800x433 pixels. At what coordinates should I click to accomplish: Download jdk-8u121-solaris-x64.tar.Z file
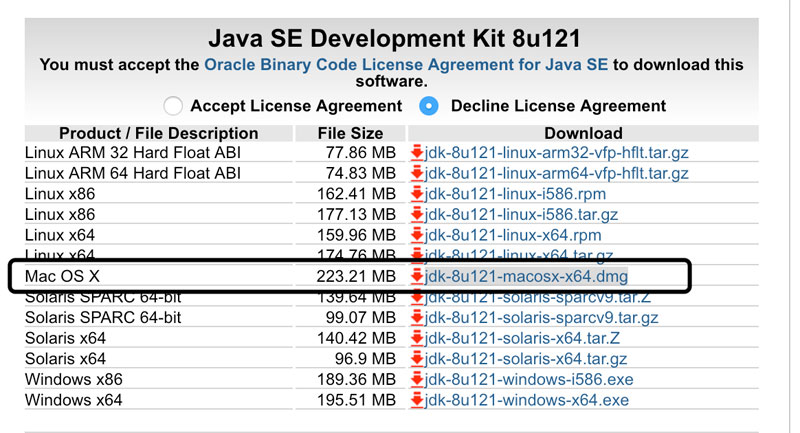coord(522,338)
